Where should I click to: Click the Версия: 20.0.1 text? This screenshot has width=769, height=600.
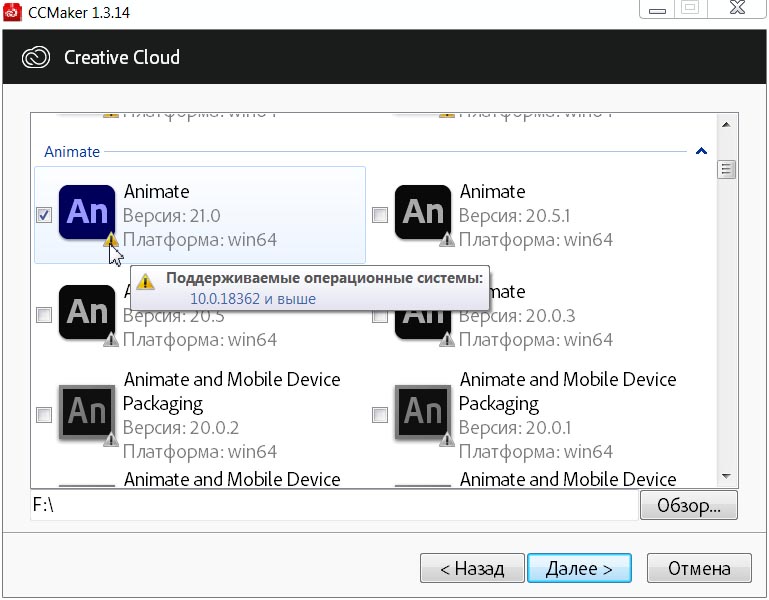pos(515,427)
